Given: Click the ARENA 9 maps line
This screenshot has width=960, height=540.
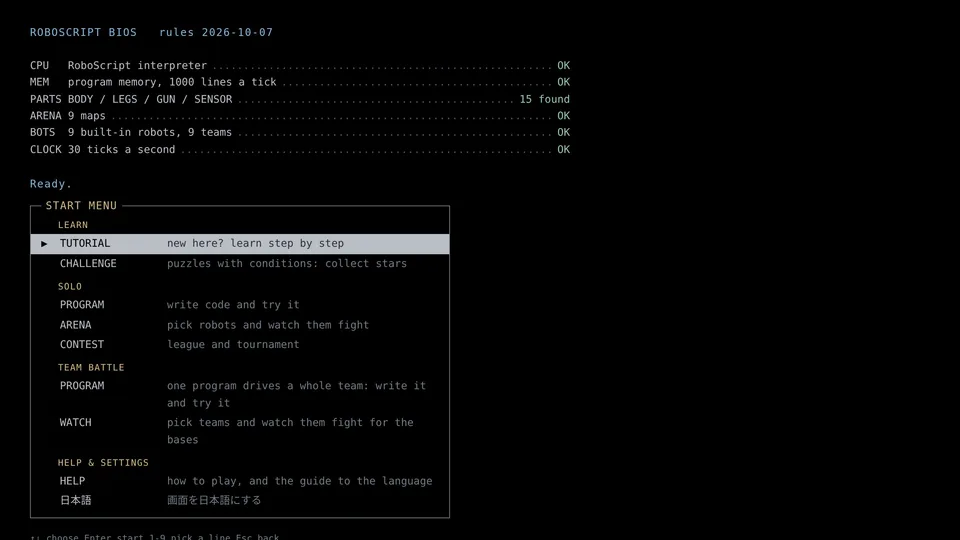Looking at the screenshot, I should 300,116.
